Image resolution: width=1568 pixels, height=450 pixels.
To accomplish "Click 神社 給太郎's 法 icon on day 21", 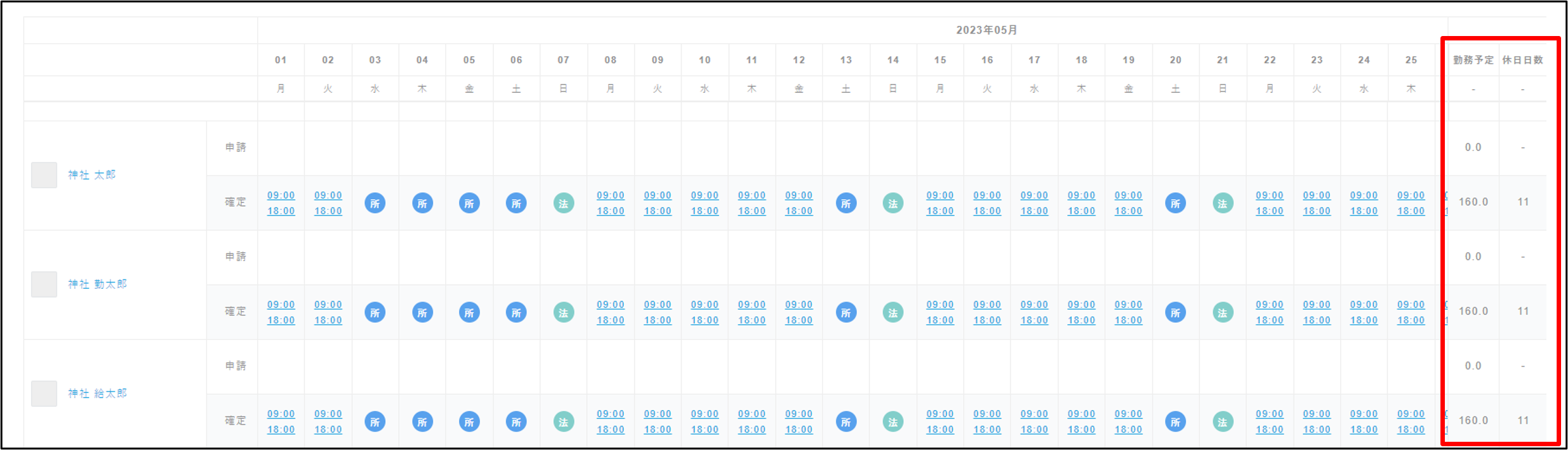I will (1223, 422).
